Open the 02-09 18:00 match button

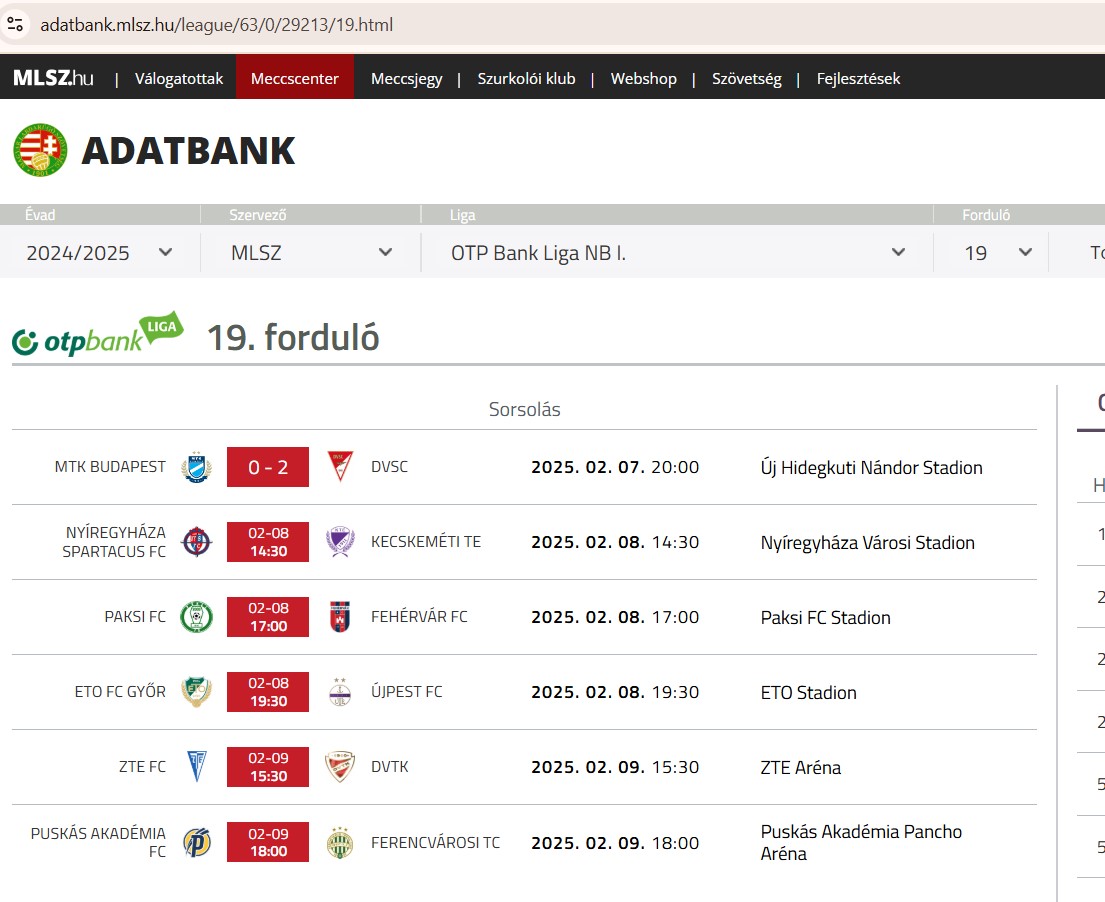point(268,842)
